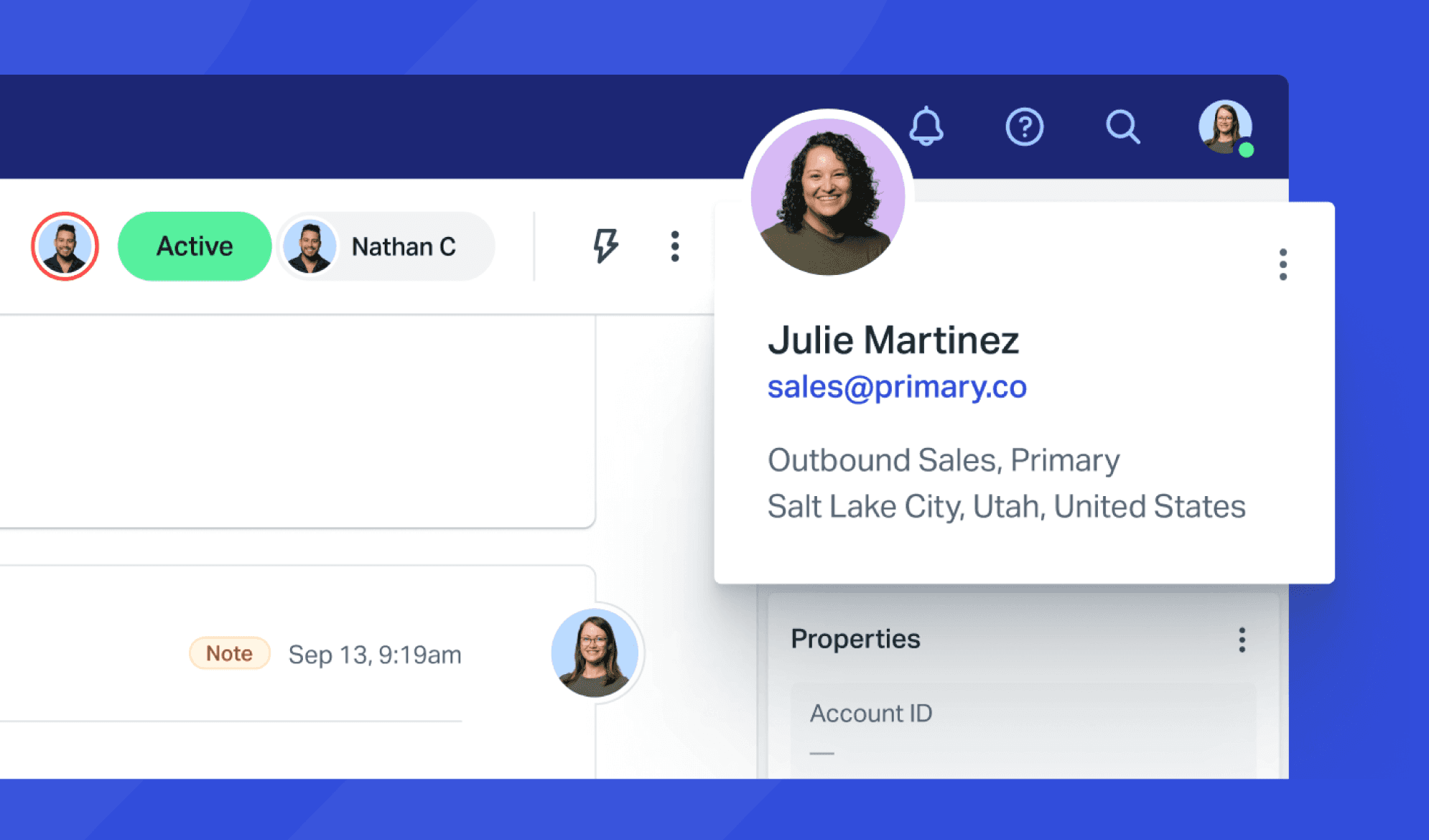Screen dimensions: 1429x840
Task: Click the Properties section header
Action: 855,639
